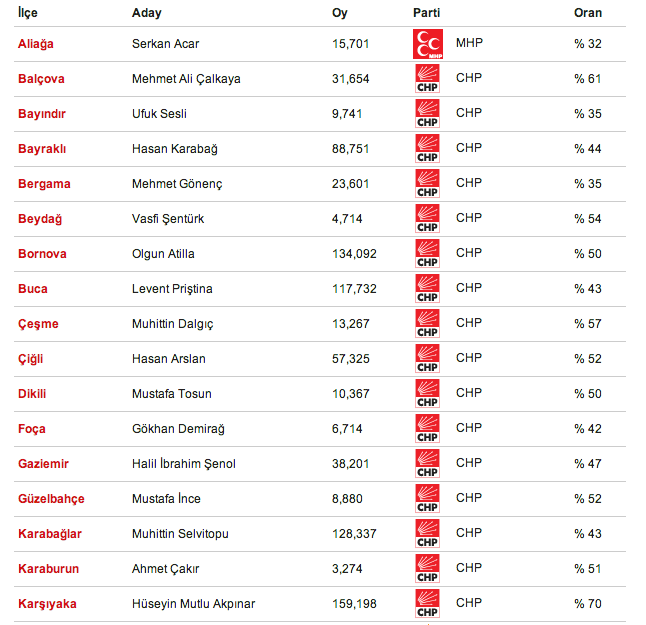This screenshot has width=646, height=625.
Task: Open the Aliağa district link
Action: coord(36,44)
